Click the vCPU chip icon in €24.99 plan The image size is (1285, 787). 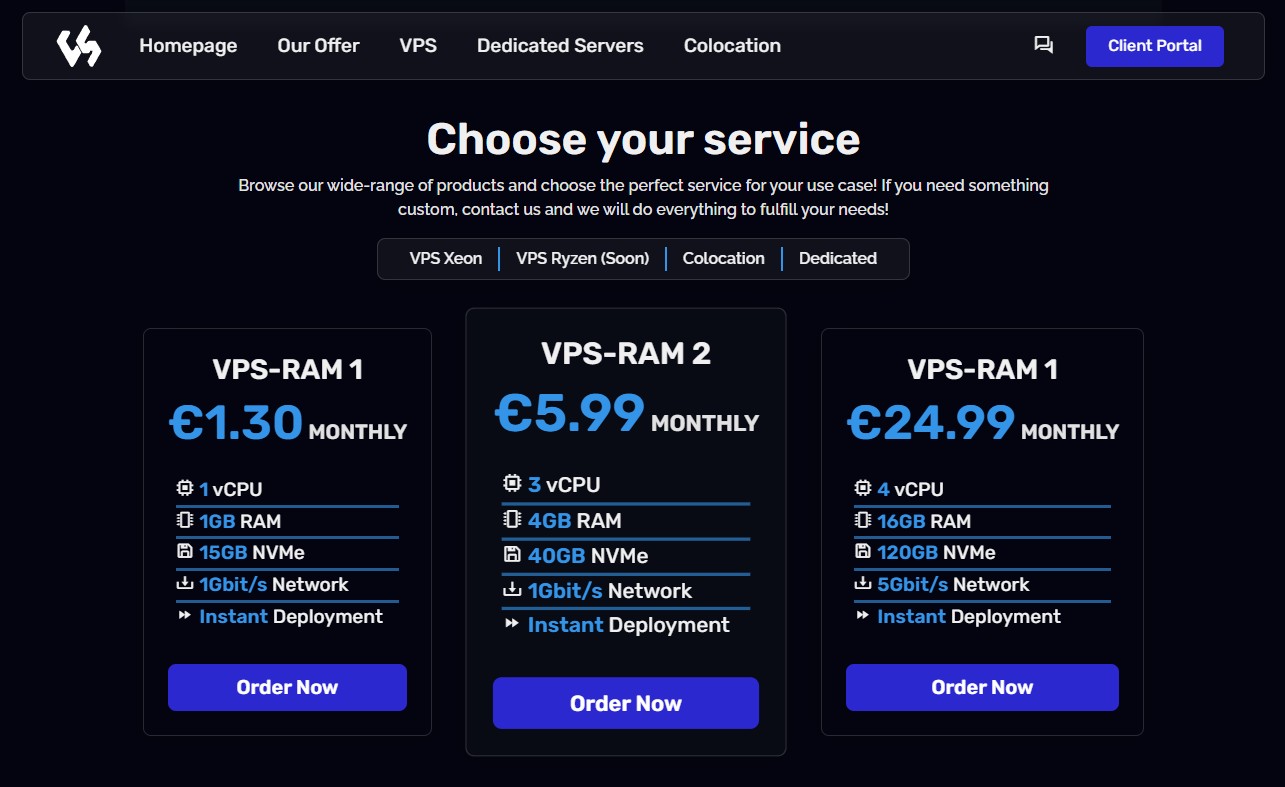pyautogui.click(x=863, y=489)
